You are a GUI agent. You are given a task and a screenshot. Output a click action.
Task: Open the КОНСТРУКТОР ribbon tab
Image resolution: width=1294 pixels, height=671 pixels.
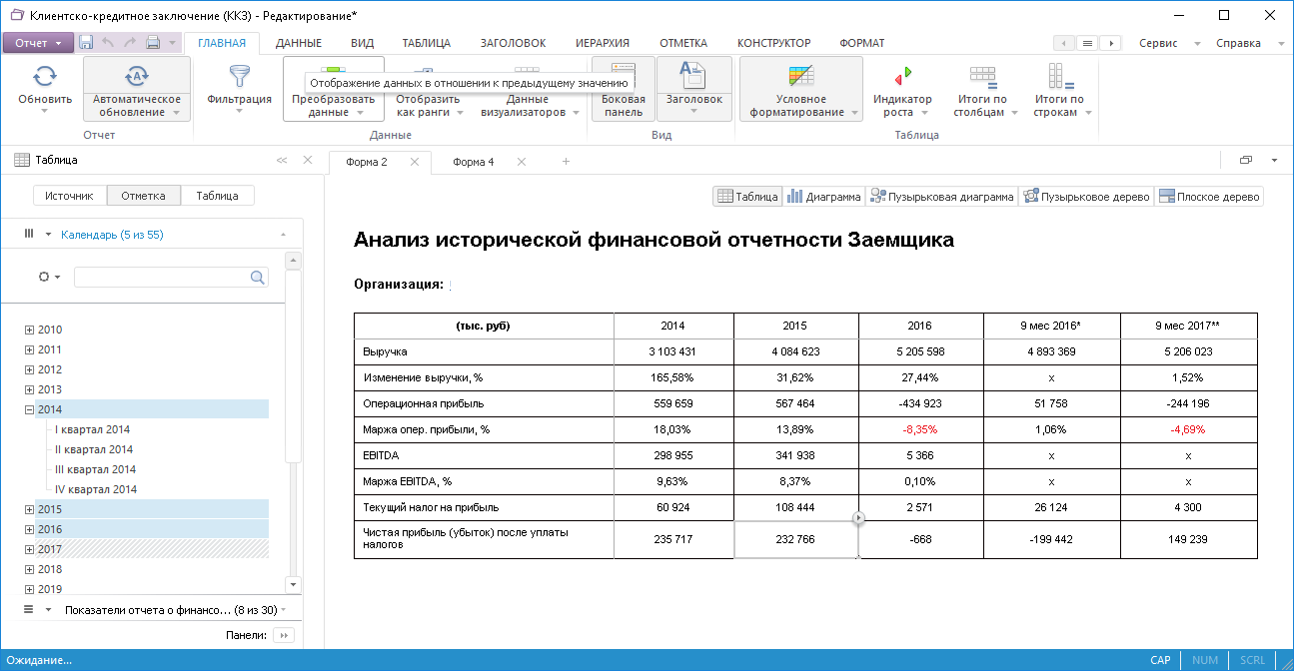click(x=774, y=43)
